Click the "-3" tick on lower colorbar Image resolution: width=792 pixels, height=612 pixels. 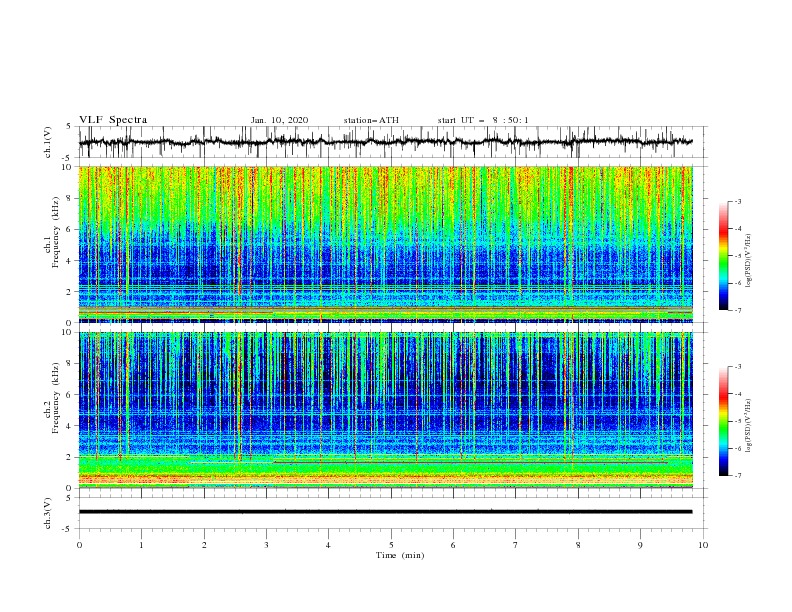737,367
